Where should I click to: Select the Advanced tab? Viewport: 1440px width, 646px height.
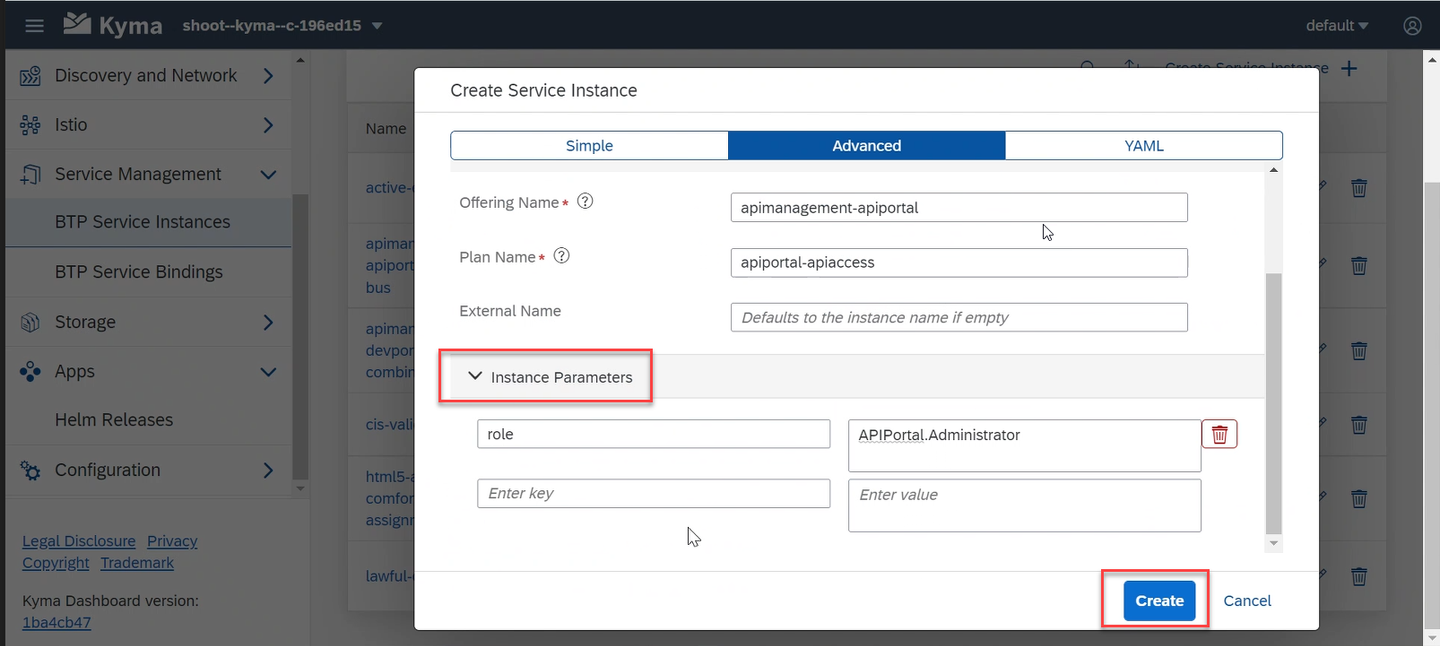tap(867, 145)
